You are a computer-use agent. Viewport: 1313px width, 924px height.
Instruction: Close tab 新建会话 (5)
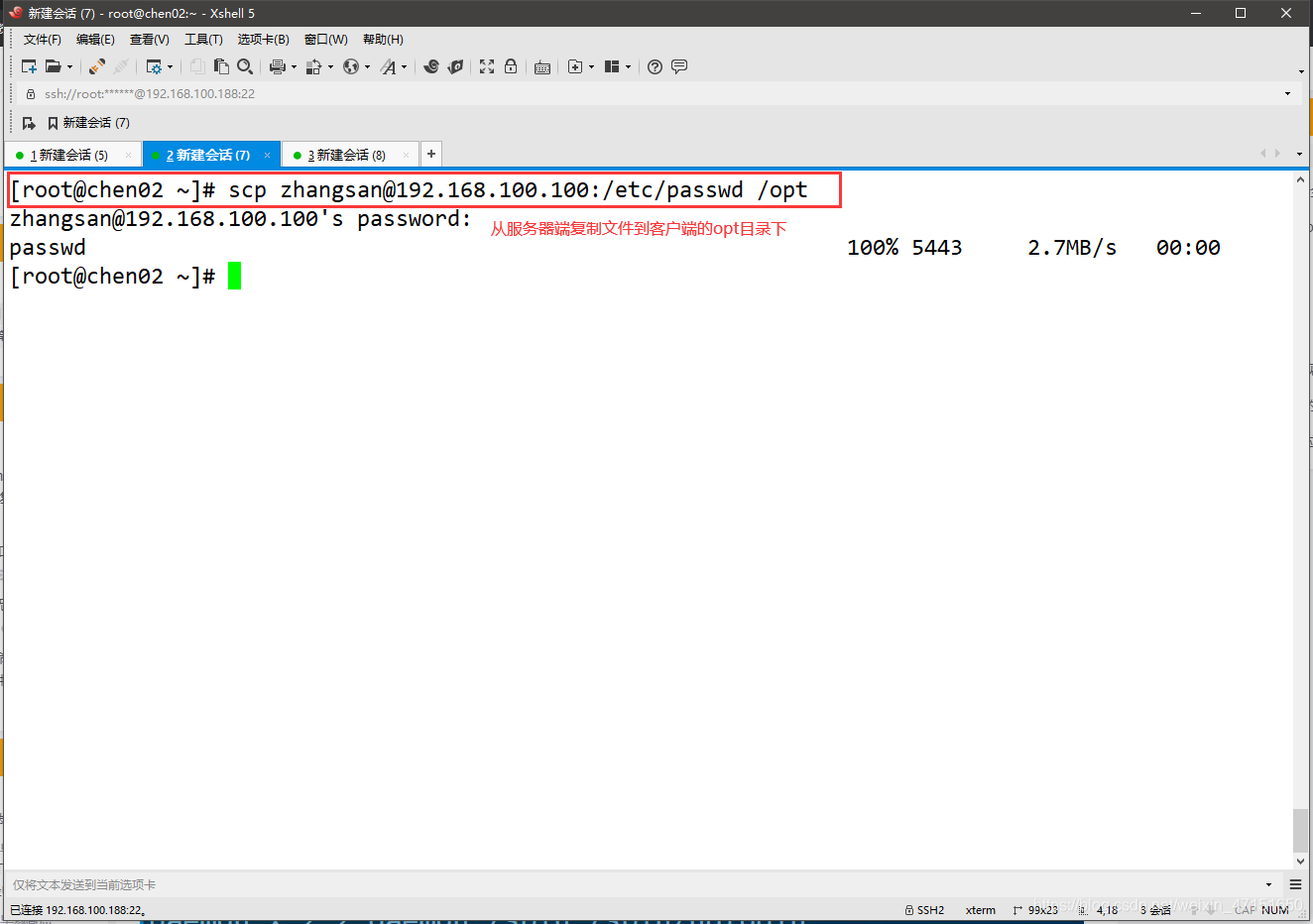pos(128,156)
